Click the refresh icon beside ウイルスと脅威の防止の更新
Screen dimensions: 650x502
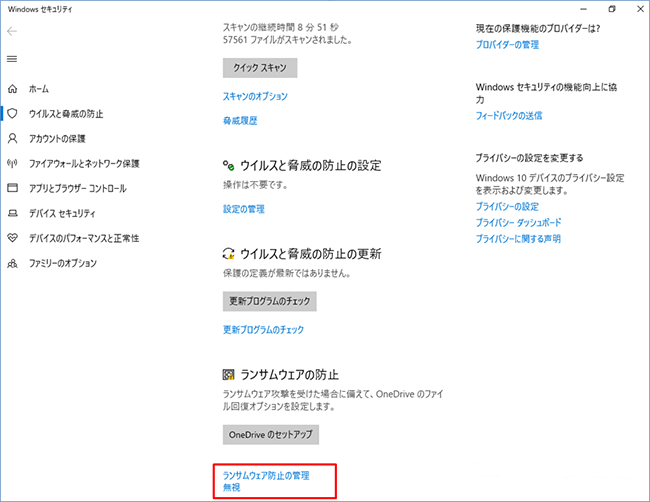(x=228, y=254)
